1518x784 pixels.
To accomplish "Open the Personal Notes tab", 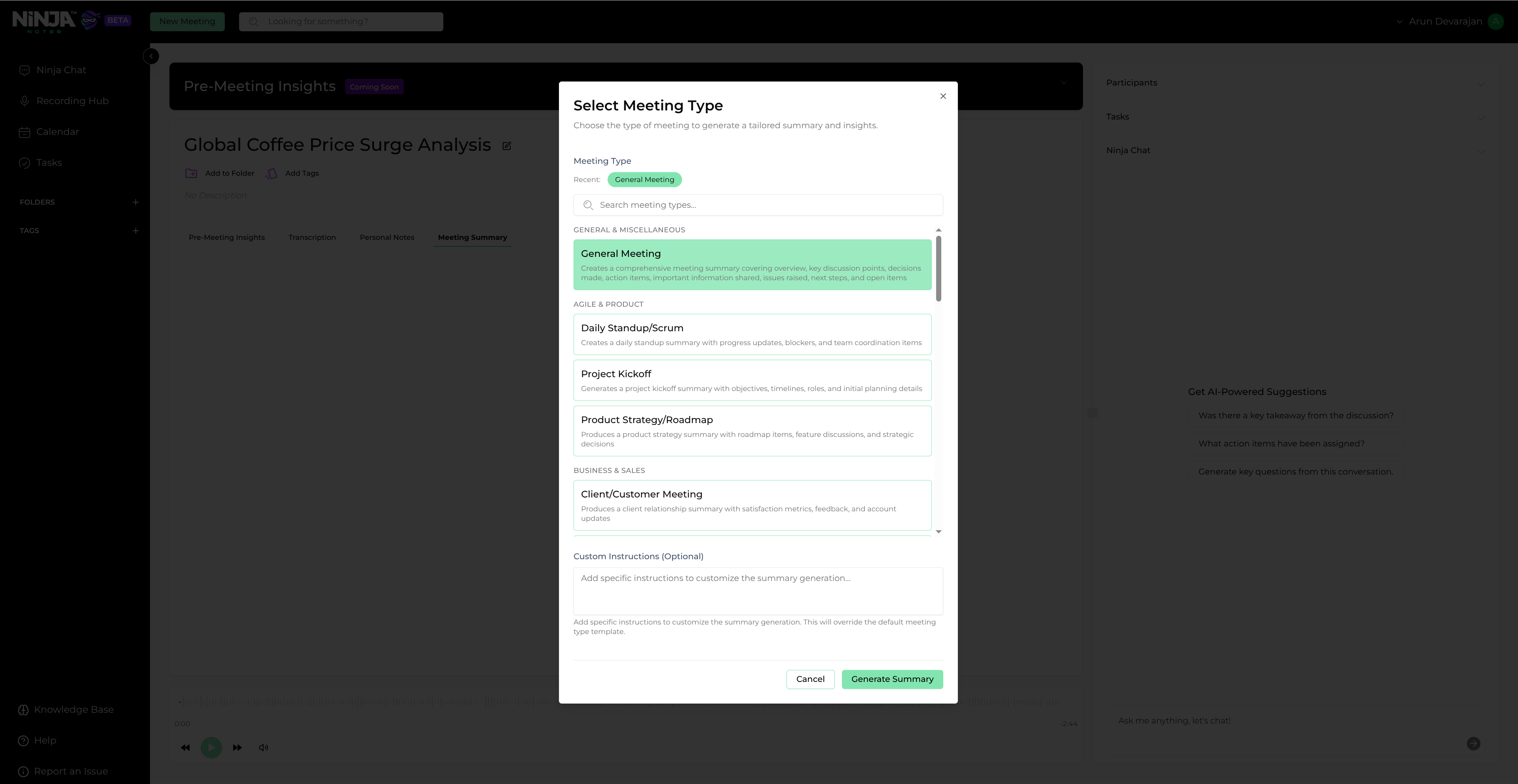I will [x=387, y=237].
